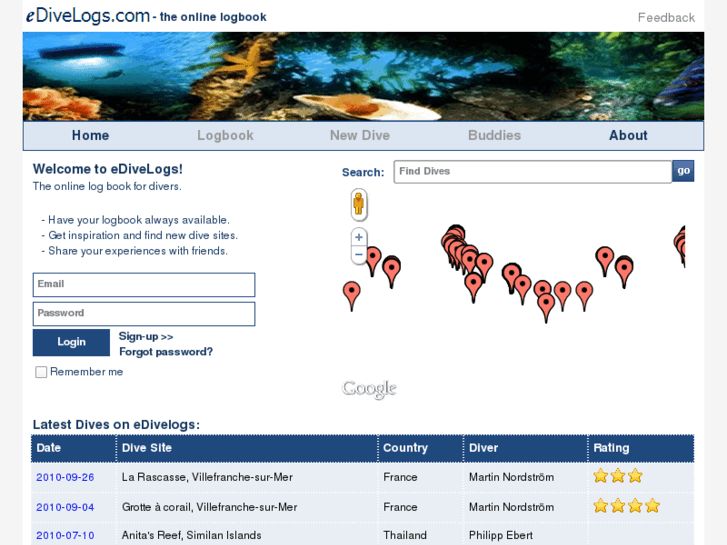
Task: Click the Country column header
Action: pos(421,448)
